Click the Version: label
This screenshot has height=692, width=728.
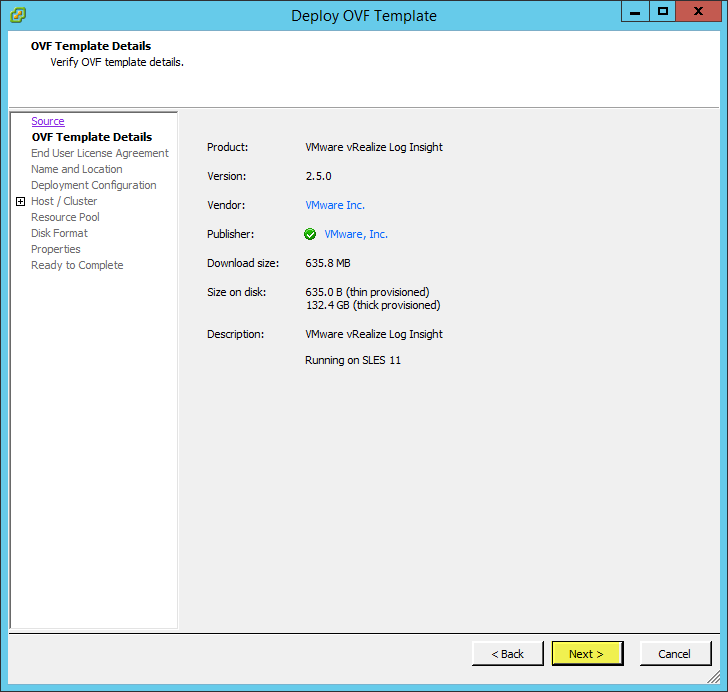[x=227, y=176]
